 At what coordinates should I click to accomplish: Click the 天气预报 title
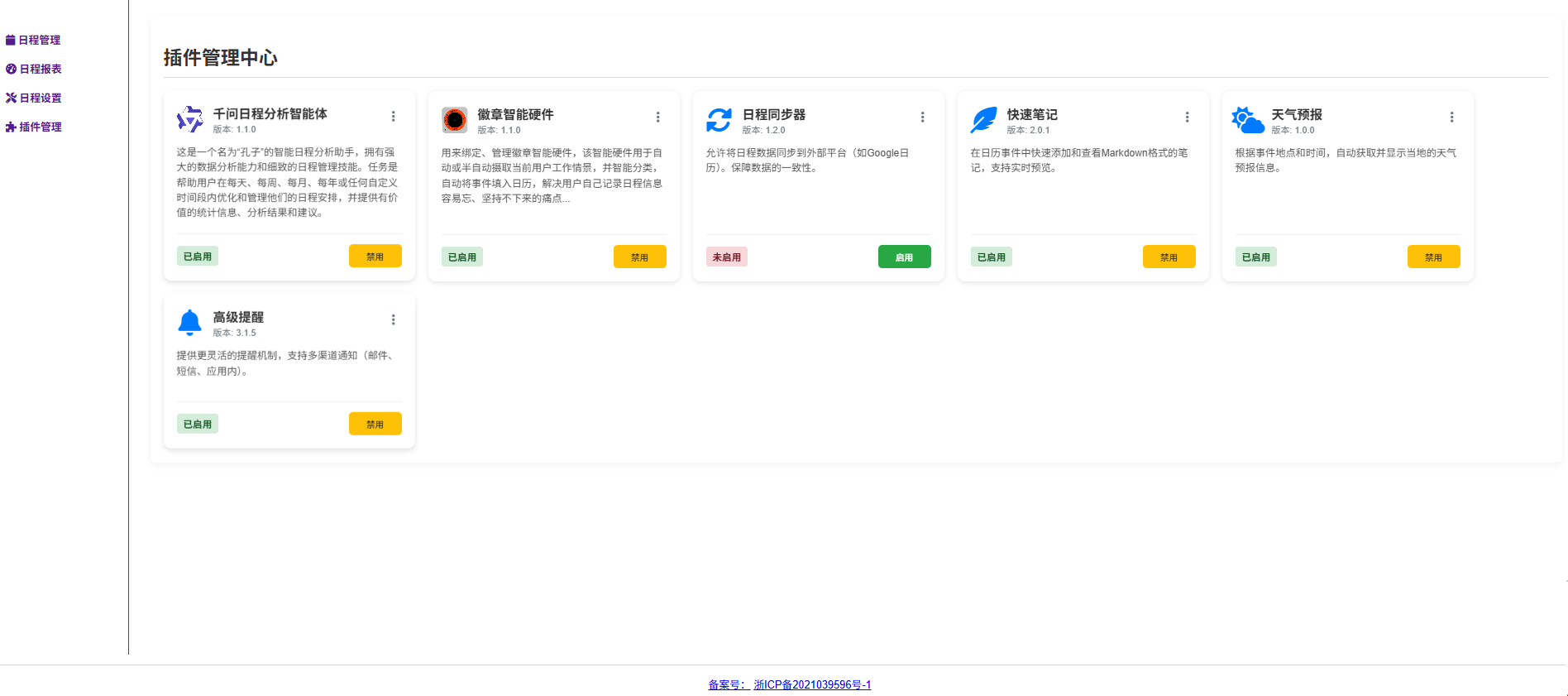[1297, 114]
